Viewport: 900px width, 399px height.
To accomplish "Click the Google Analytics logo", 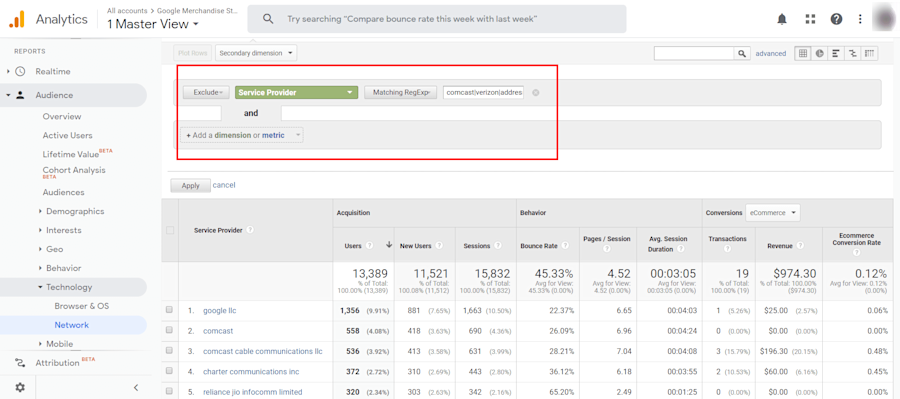I will pyautogui.click(x=17, y=19).
